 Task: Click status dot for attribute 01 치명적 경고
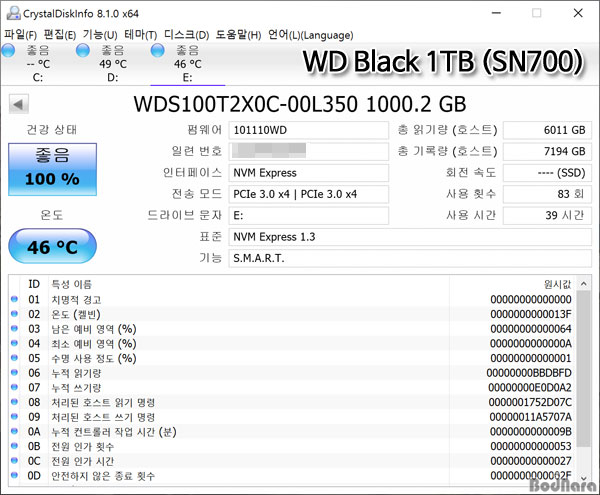pyautogui.click(x=15, y=299)
